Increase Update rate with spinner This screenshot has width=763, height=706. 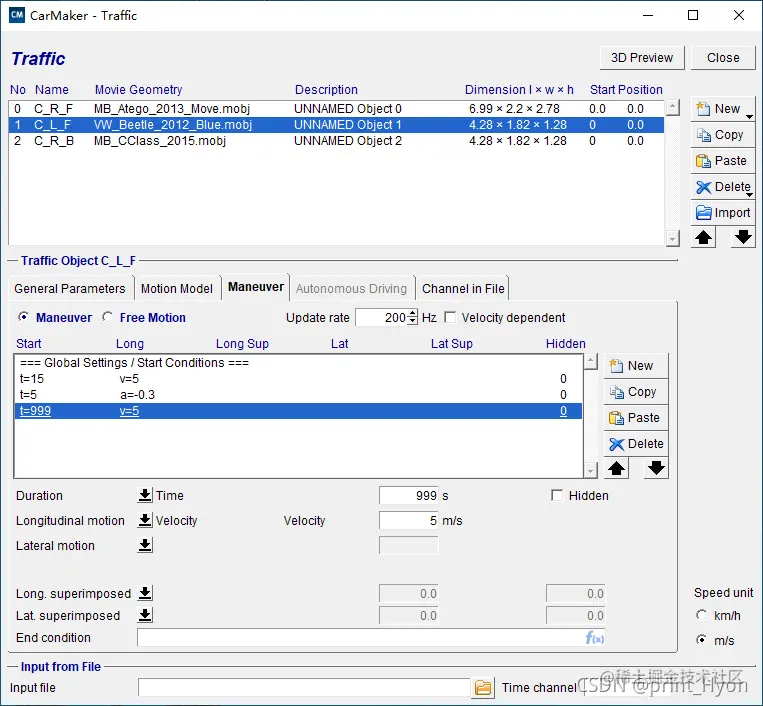click(413, 314)
